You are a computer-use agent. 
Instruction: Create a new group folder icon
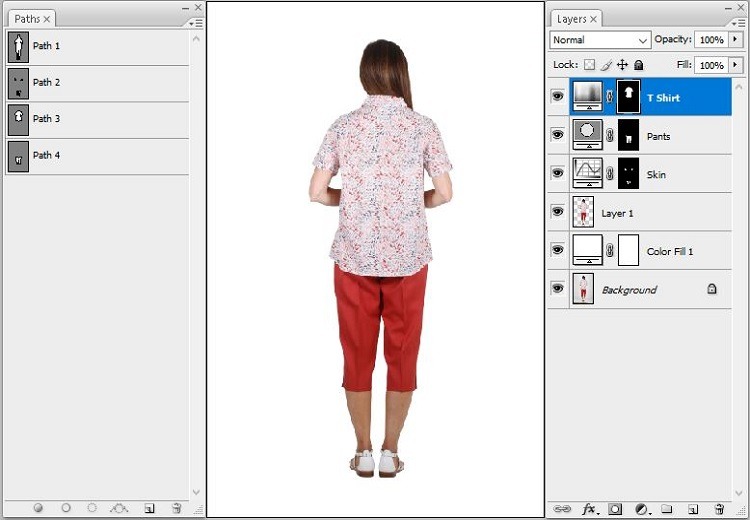[x=667, y=509]
